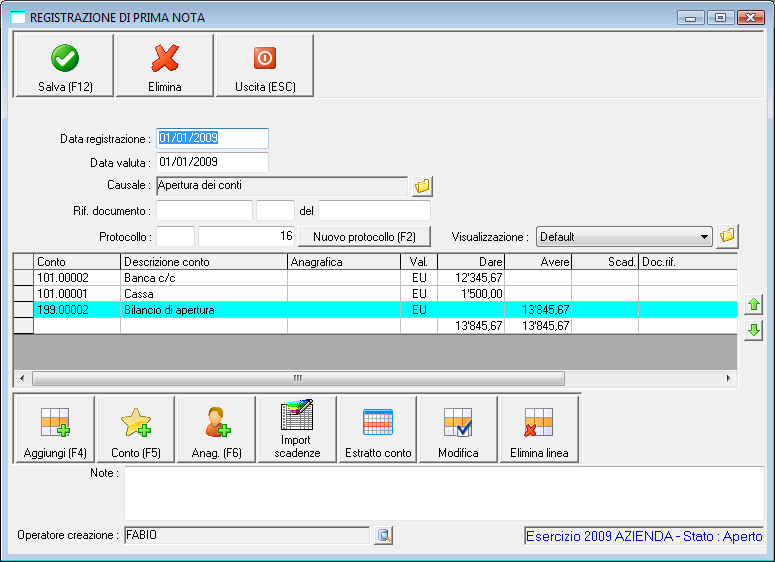The width and height of the screenshot is (775, 562).
Task: Click the Avere total in the last row
Action: (x=538, y=326)
